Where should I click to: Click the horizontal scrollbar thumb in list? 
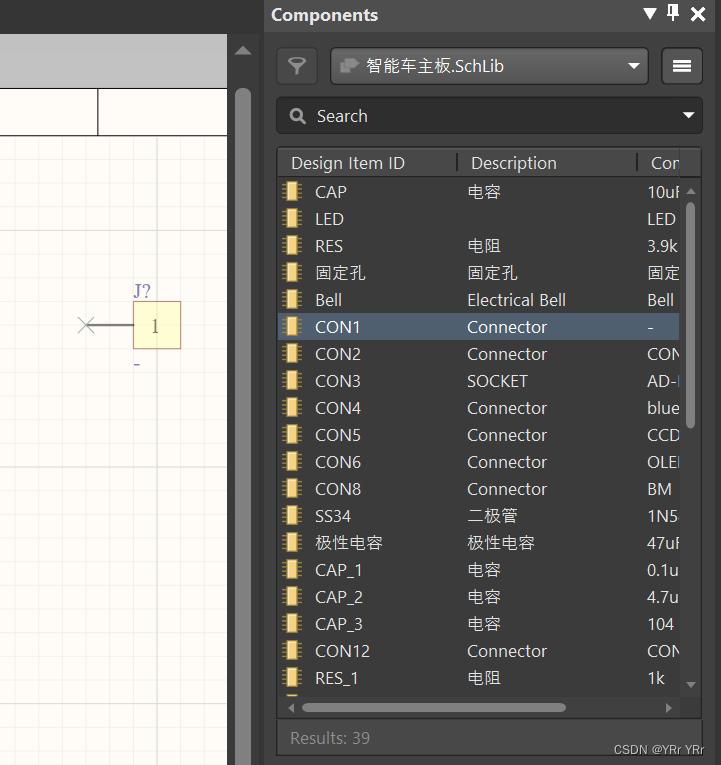(x=434, y=707)
